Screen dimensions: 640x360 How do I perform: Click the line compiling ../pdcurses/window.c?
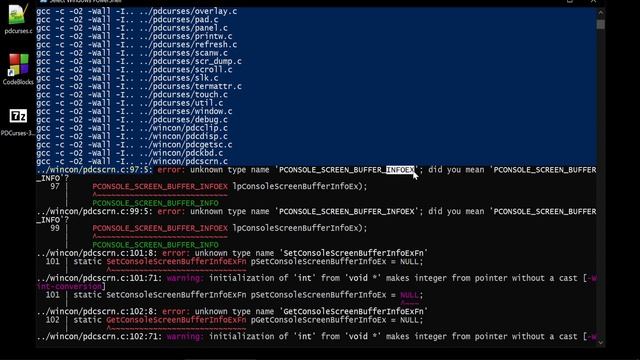134,111
